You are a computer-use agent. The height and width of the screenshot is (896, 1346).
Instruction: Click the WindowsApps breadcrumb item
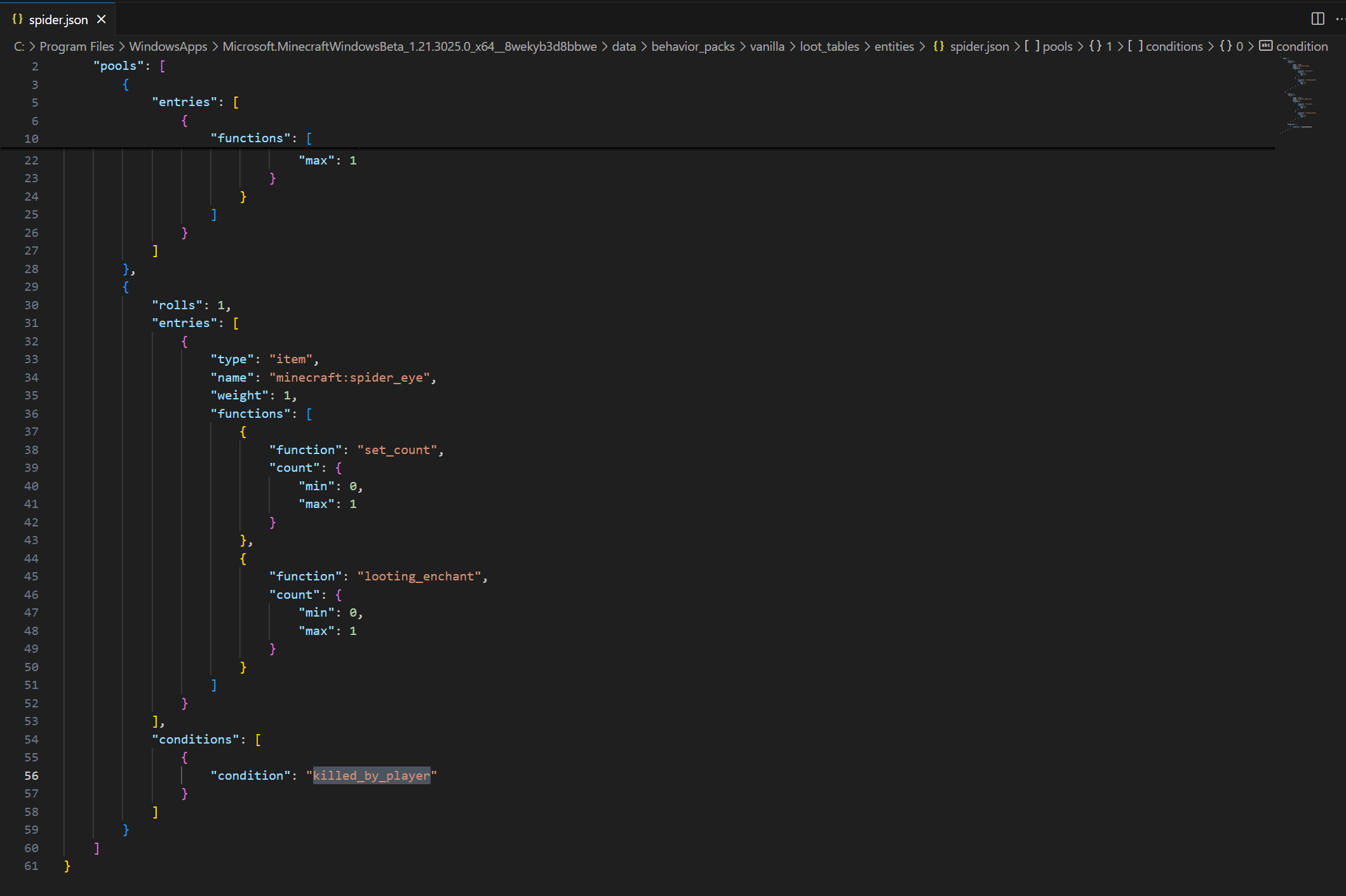(x=168, y=46)
